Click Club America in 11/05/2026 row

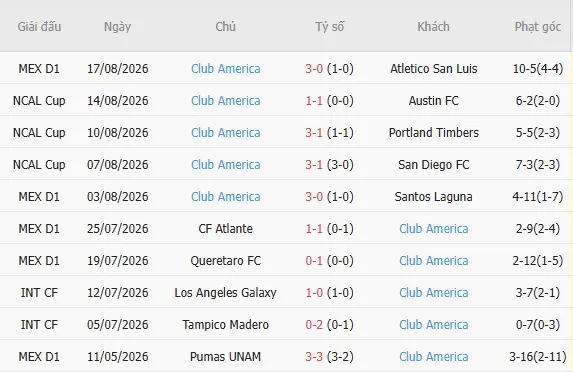[x=433, y=357]
